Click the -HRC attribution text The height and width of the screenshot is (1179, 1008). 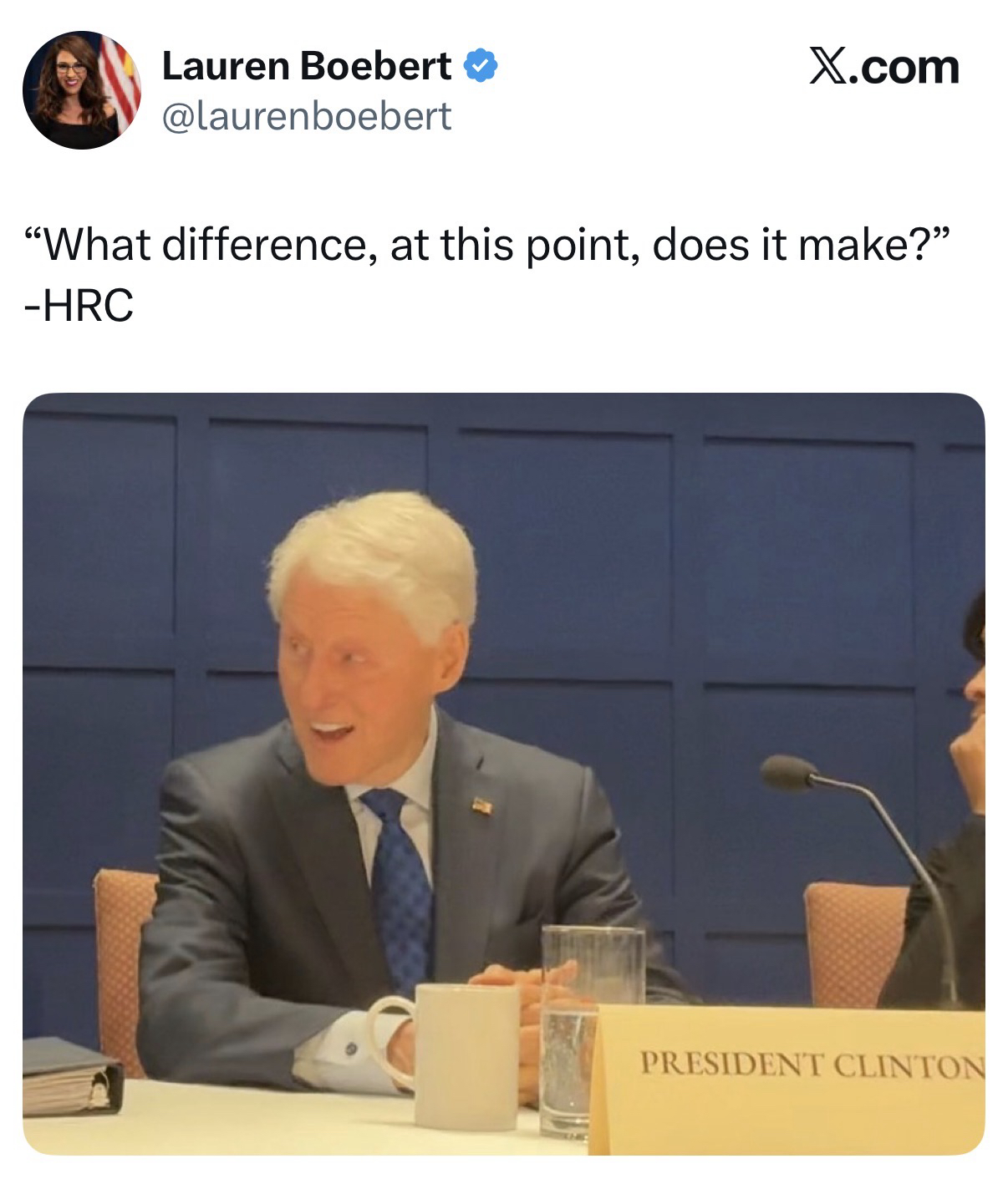(79, 307)
